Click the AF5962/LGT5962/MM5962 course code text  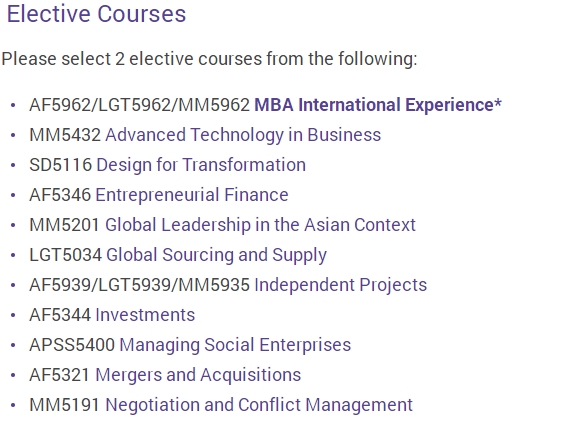[140, 105]
